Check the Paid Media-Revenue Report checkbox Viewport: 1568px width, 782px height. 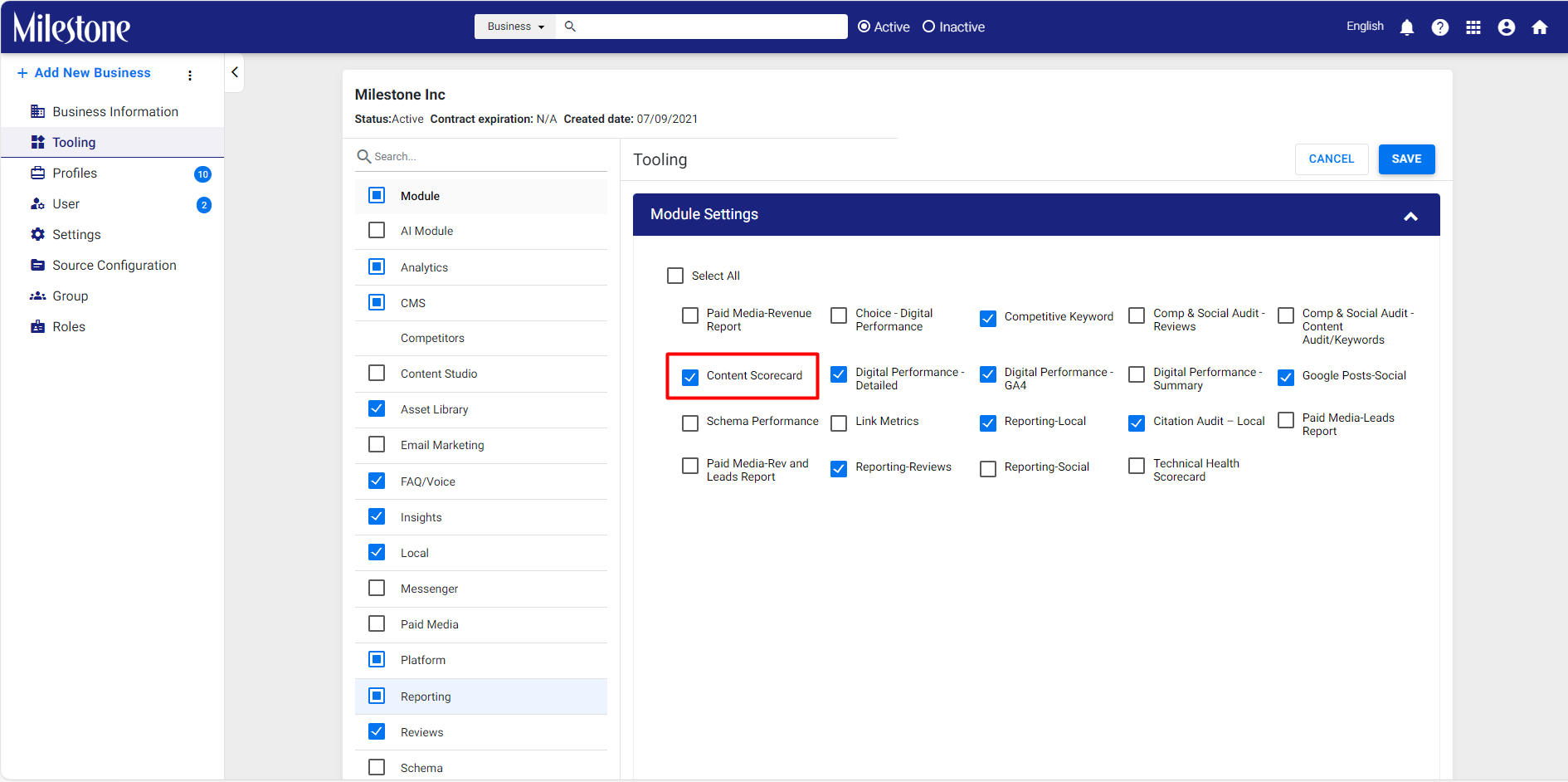690,315
